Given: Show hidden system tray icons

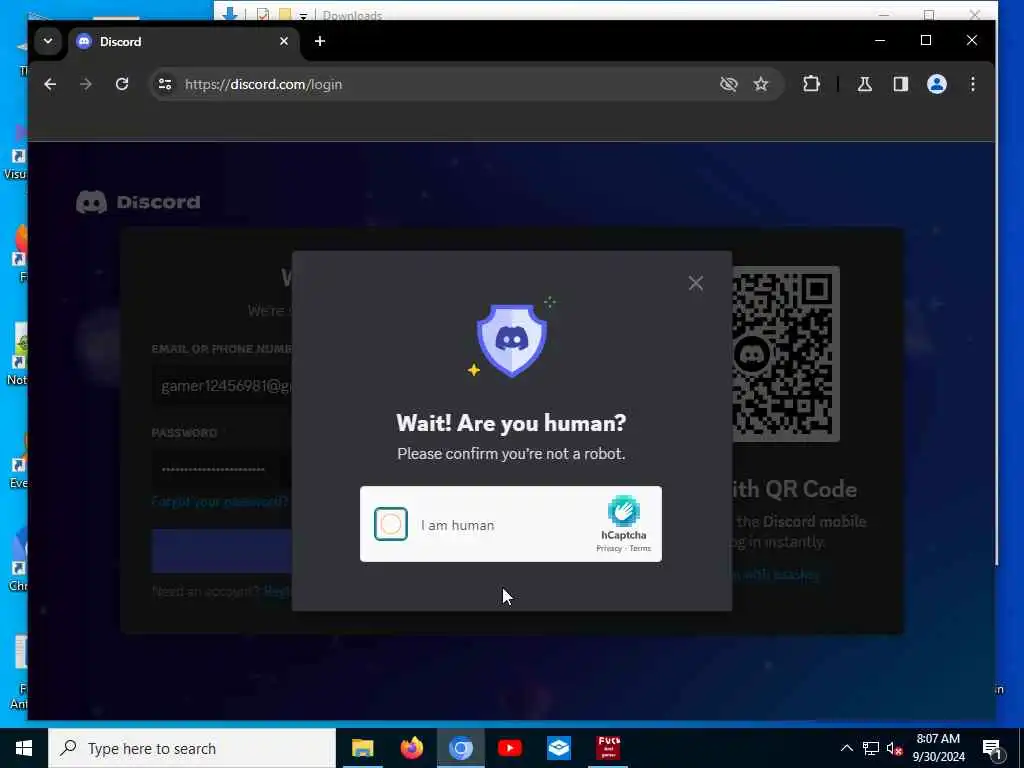Looking at the screenshot, I should pos(846,748).
